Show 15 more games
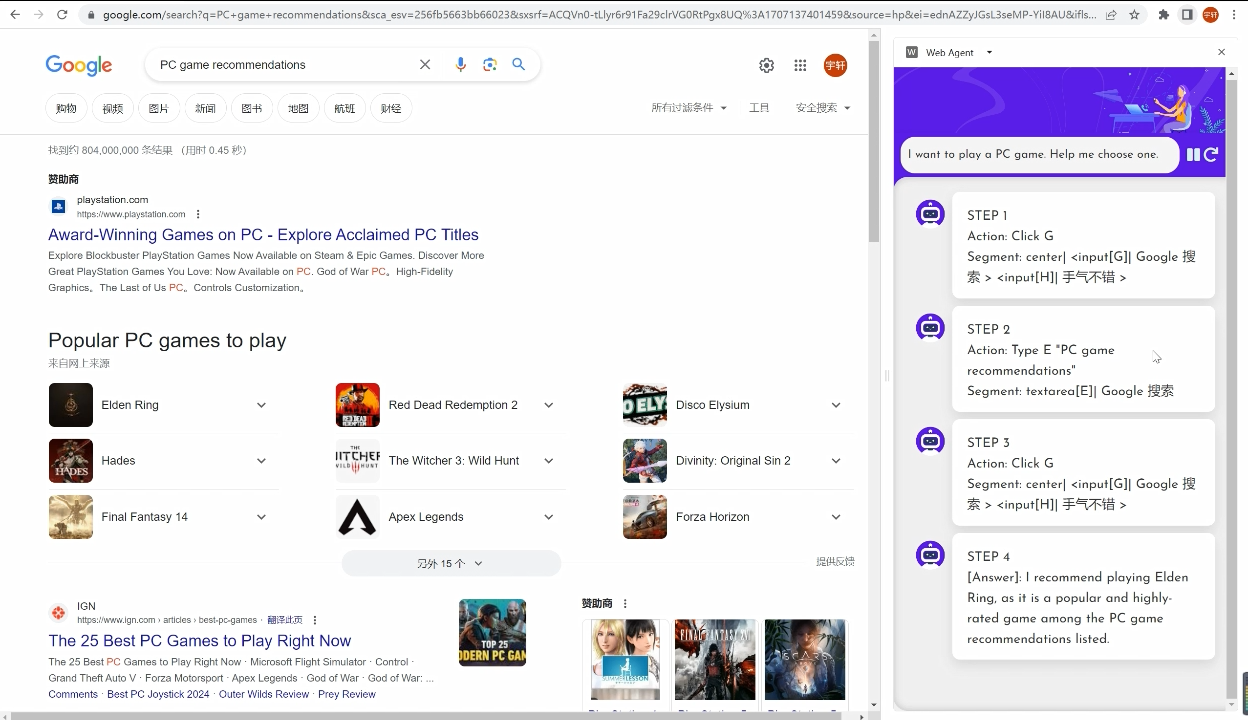 tap(451, 563)
